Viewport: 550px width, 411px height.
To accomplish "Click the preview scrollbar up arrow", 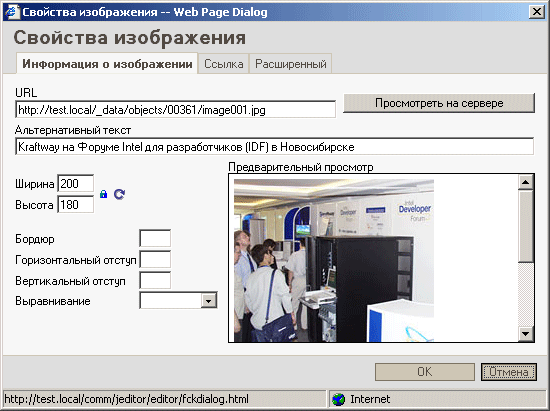I will [x=525, y=182].
